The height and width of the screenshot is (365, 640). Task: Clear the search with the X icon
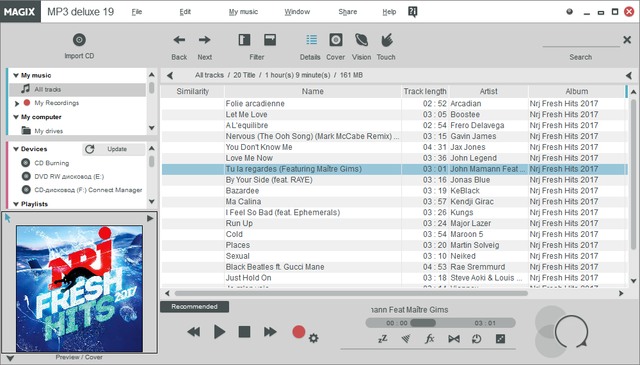pyautogui.click(x=627, y=40)
